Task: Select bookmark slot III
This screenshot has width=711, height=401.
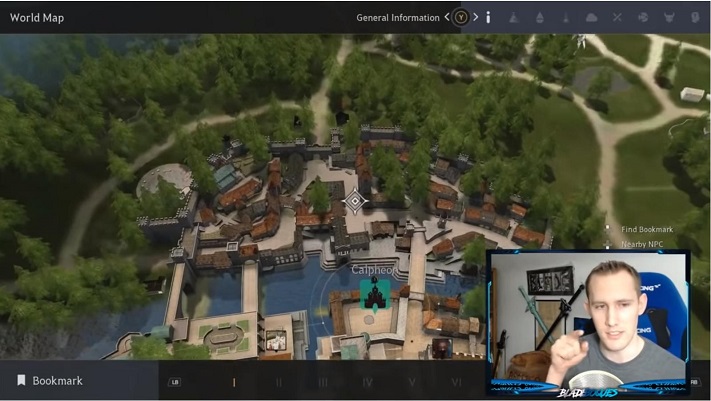Action: [322, 382]
